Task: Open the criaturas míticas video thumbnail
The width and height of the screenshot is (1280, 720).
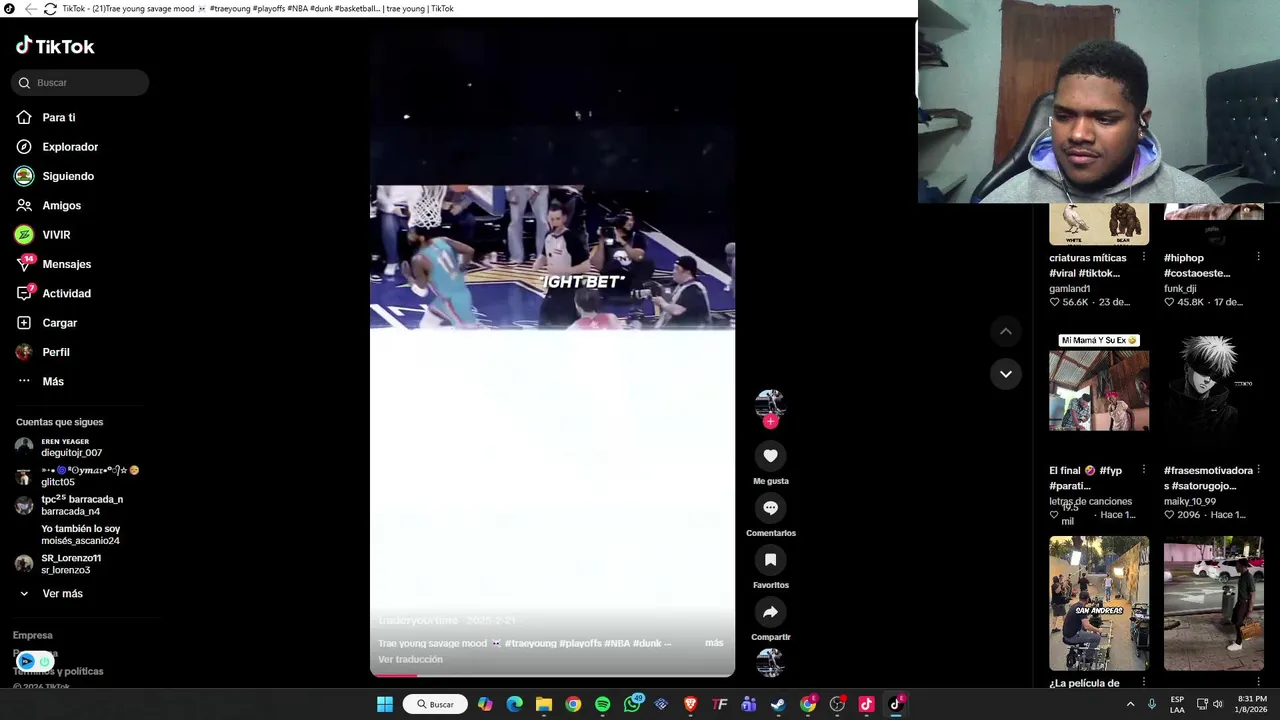Action: click(1099, 225)
